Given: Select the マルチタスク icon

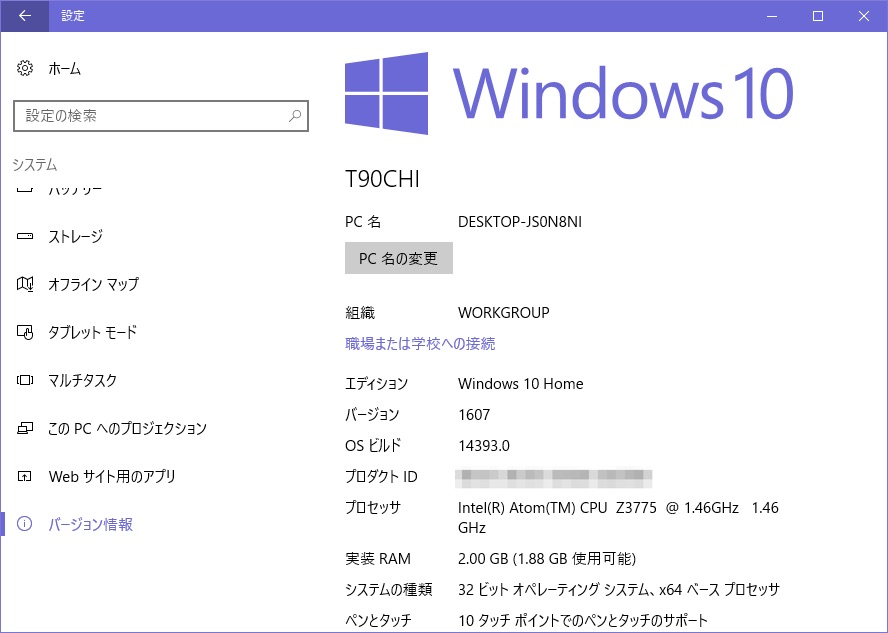Looking at the screenshot, I should click(x=24, y=380).
